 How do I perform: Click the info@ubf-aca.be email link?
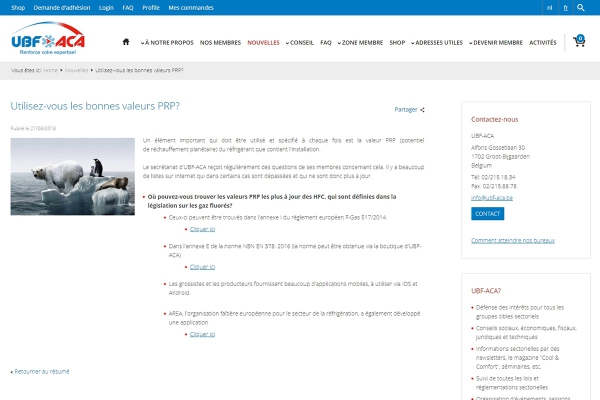coord(492,198)
